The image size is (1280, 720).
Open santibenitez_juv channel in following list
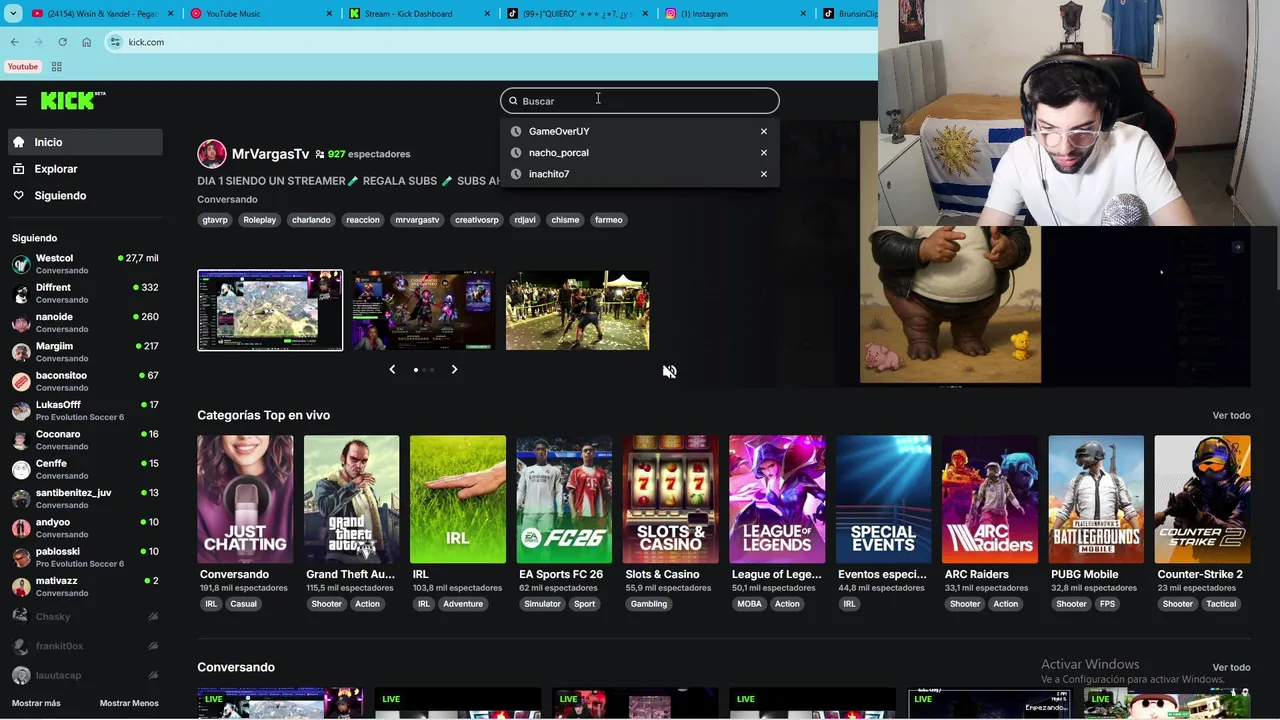85,498
